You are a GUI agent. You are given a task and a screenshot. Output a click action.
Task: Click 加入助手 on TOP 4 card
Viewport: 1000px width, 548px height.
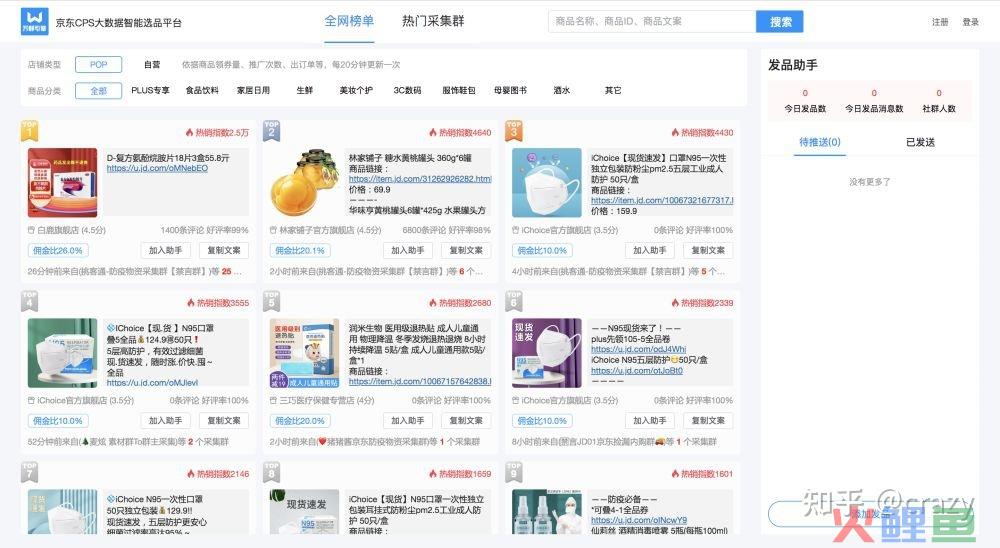(x=166, y=421)
